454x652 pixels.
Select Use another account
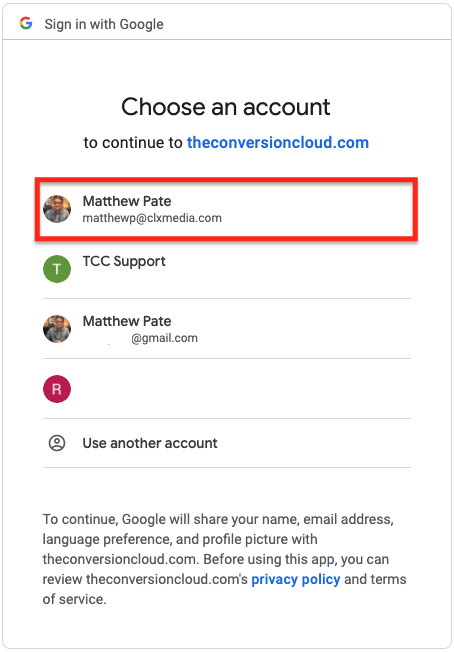tap(150, 443)
